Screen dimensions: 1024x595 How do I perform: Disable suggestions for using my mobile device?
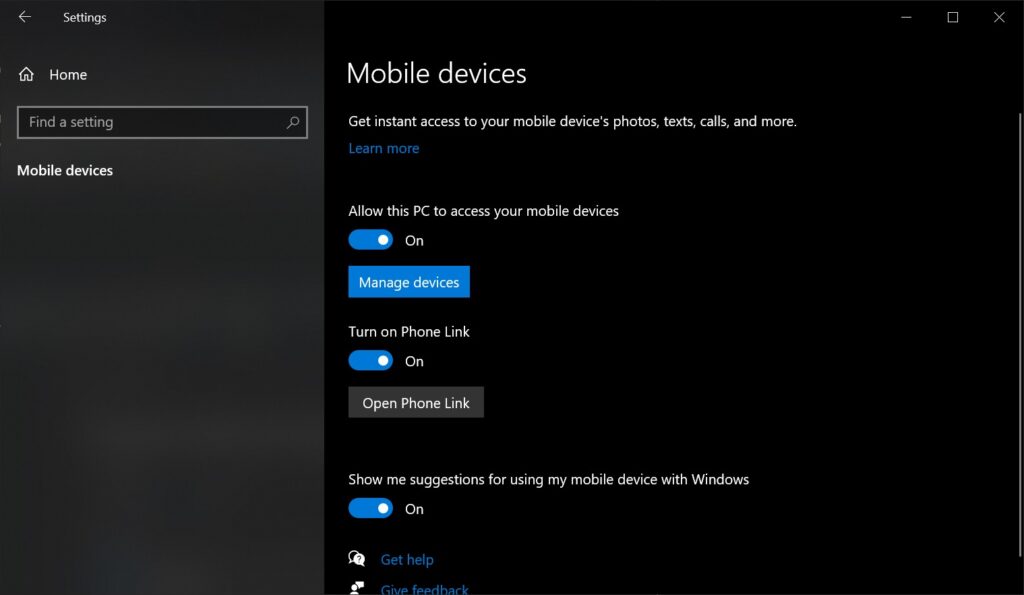[371, 508]
